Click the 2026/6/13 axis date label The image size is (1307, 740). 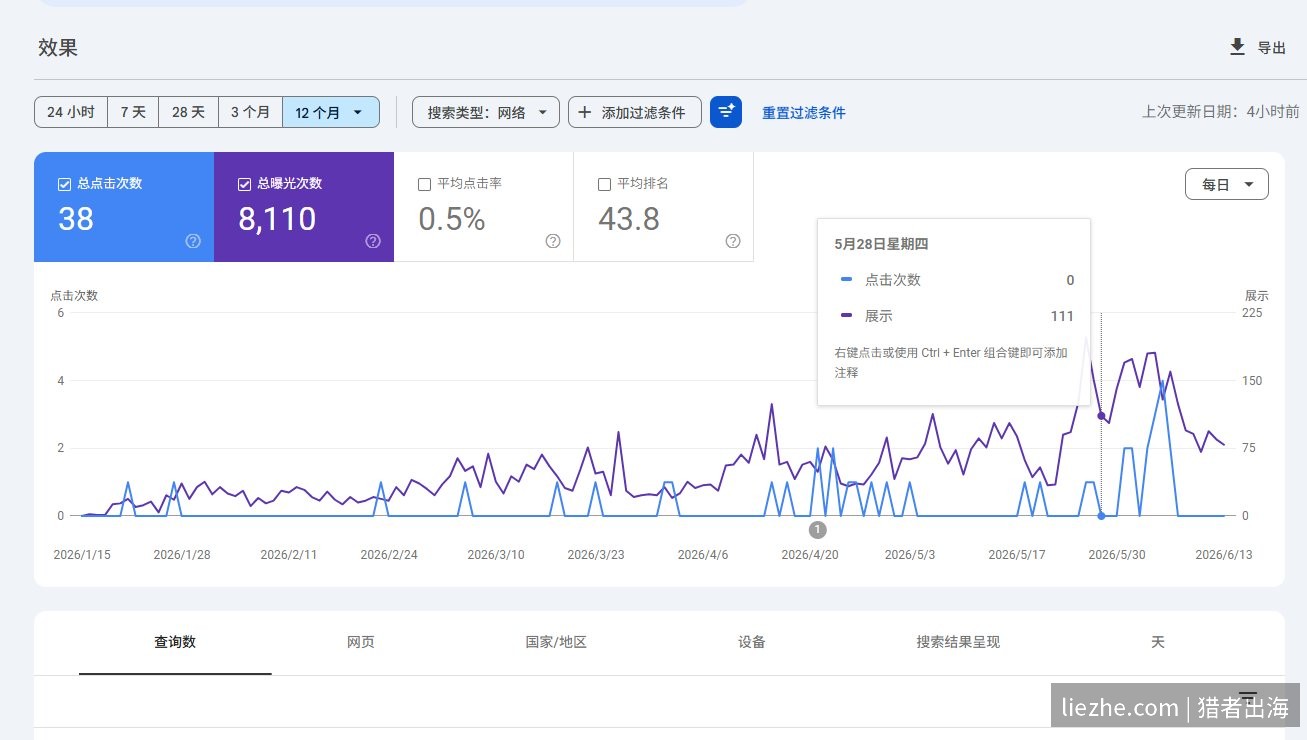click(1224, 554)
